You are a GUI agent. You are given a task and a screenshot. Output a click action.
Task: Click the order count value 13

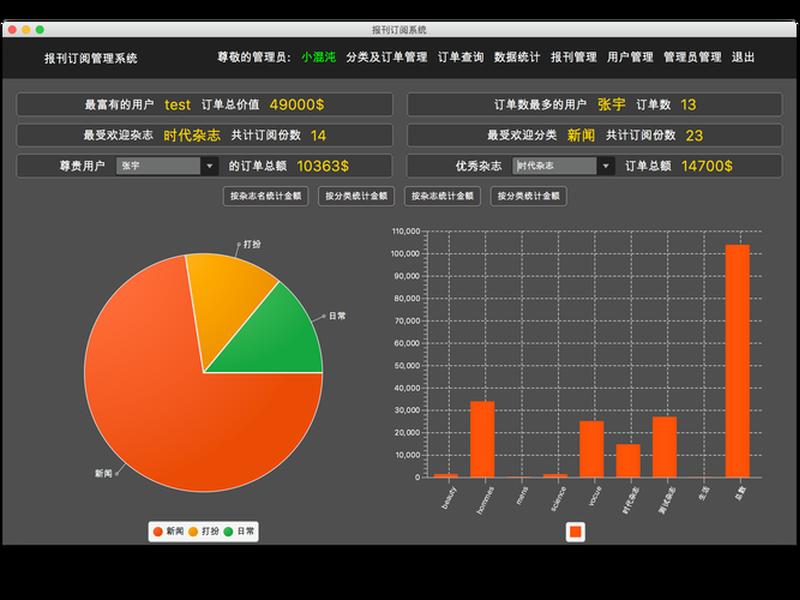click(x=688, y=105)
